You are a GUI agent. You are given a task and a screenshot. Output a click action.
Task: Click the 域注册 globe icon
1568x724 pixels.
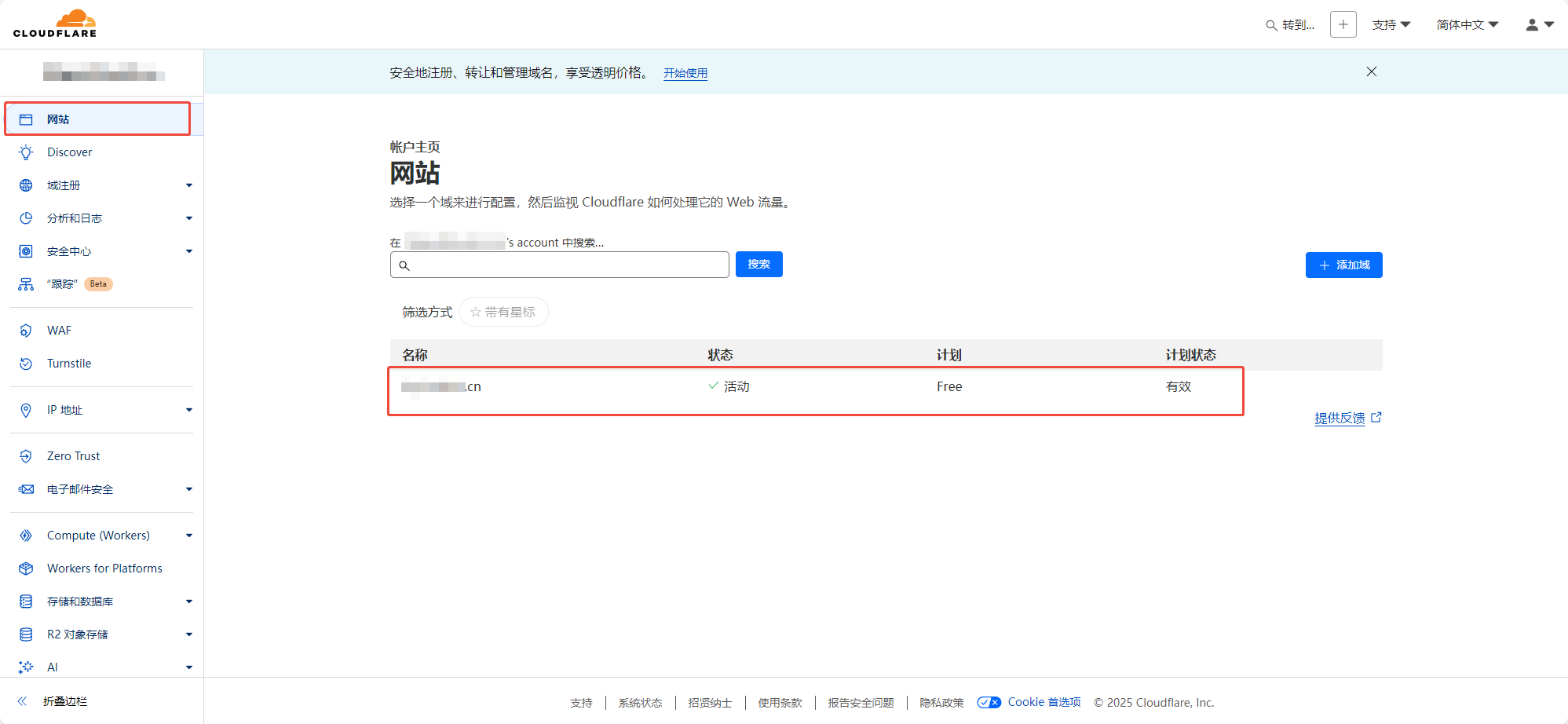(26, 185)
